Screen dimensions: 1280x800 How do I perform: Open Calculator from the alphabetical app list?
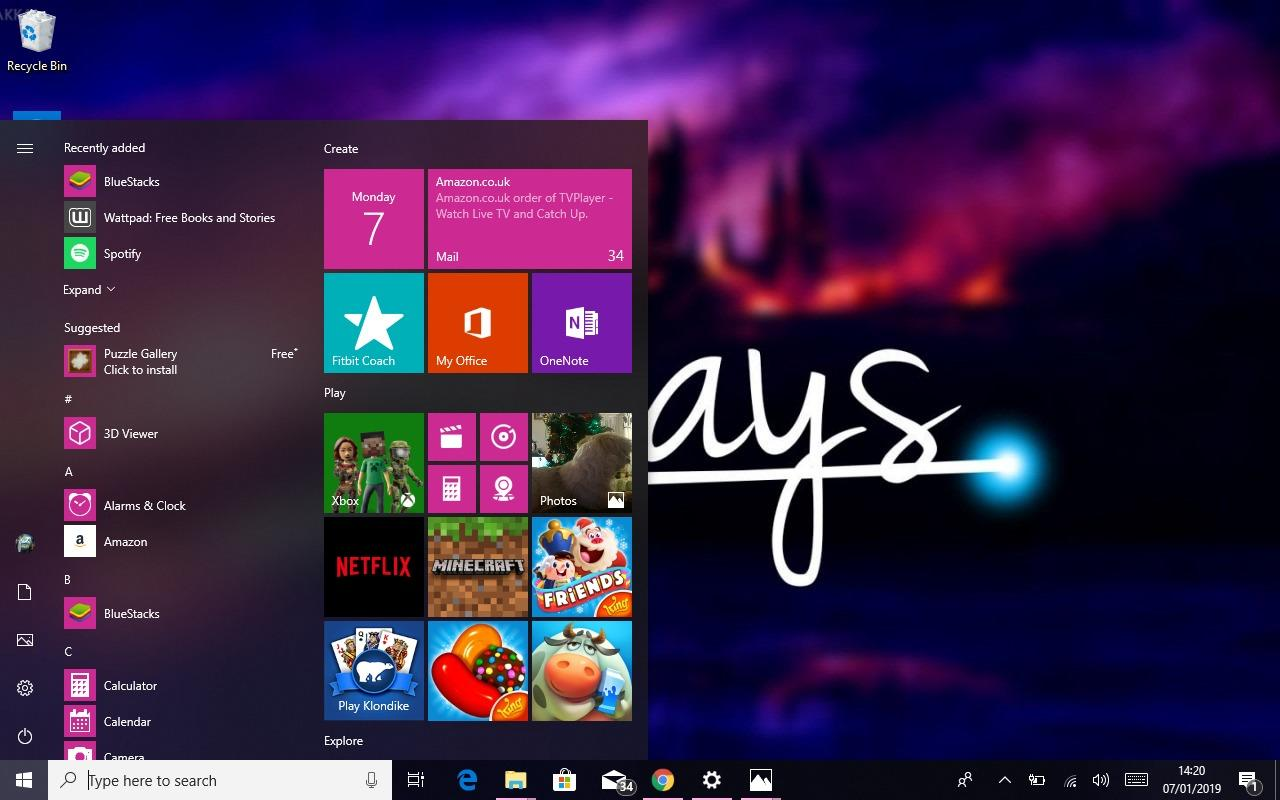click(x=180, y=686)
